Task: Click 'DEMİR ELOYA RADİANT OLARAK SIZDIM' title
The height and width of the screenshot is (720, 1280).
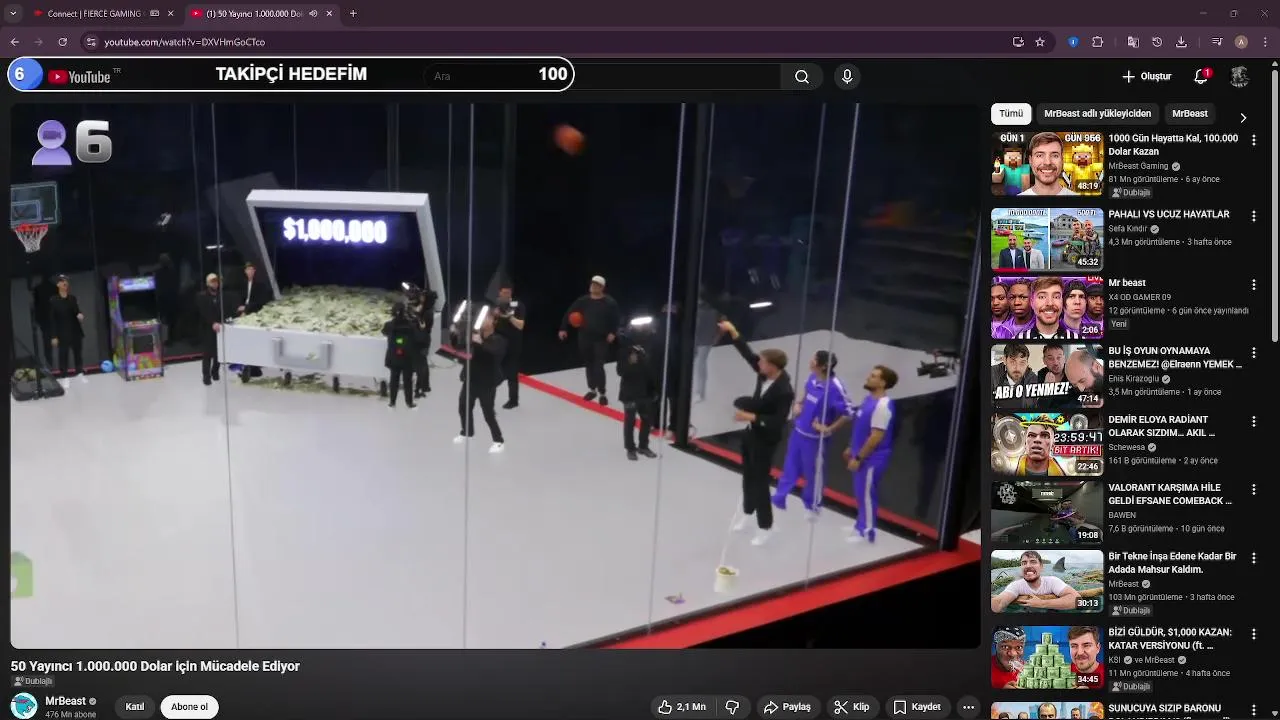Action: coord(1162,426)
